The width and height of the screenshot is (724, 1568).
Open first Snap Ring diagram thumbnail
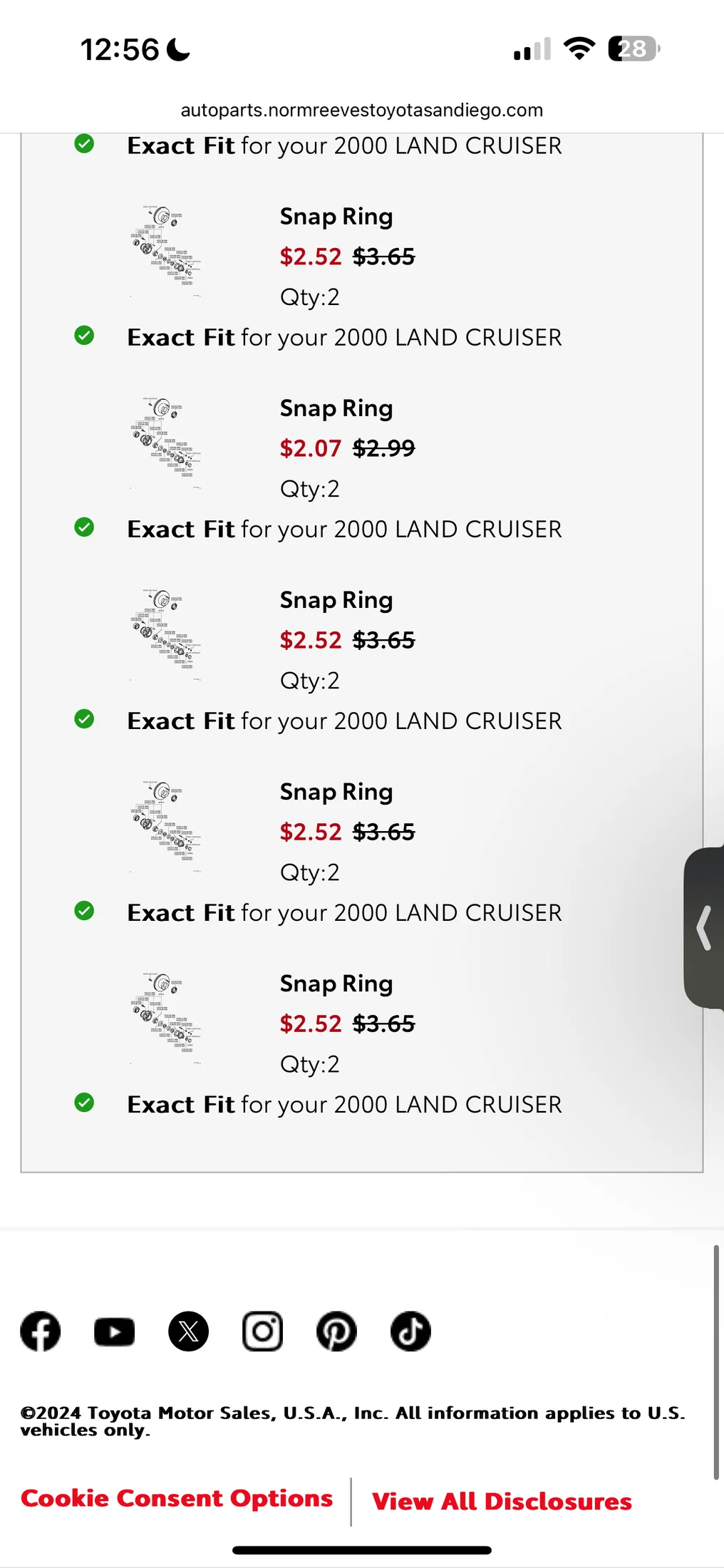pyautogui.click(x=166, y=247)
